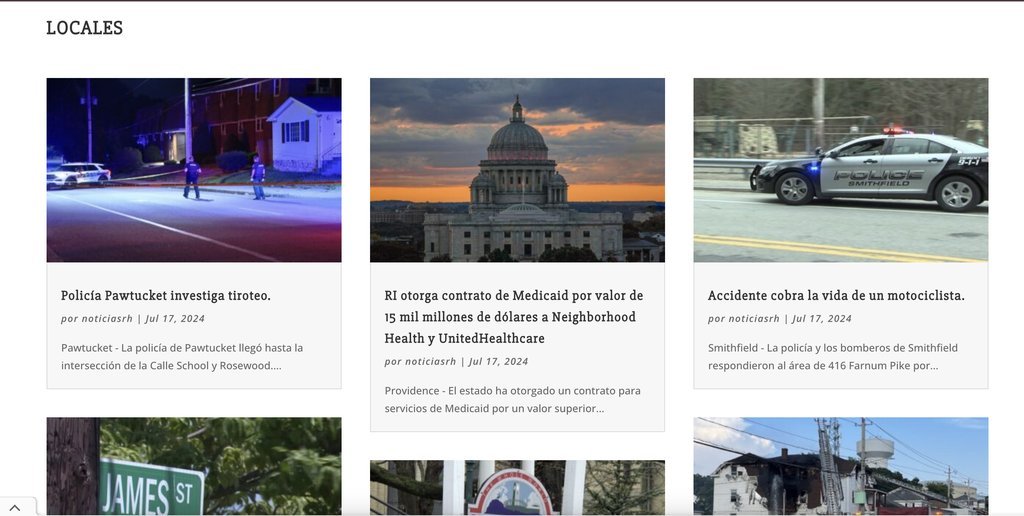The image size is (1024, 516).
Task: Open the town seal article image
Action: [x=517, y=488]
